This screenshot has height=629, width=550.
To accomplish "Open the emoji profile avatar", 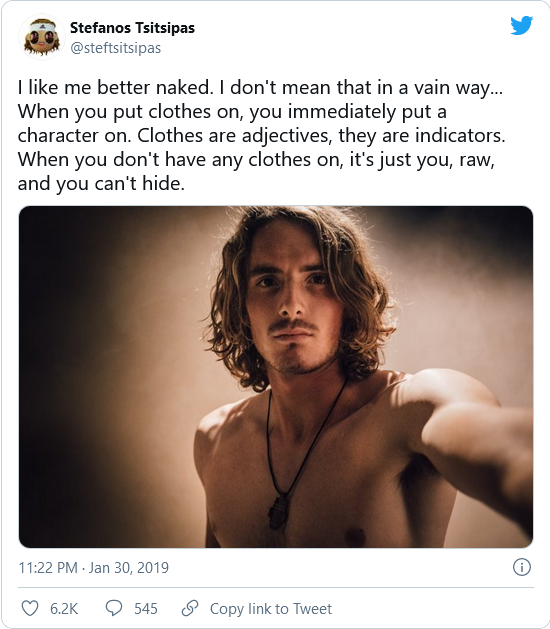I will 42,37.
